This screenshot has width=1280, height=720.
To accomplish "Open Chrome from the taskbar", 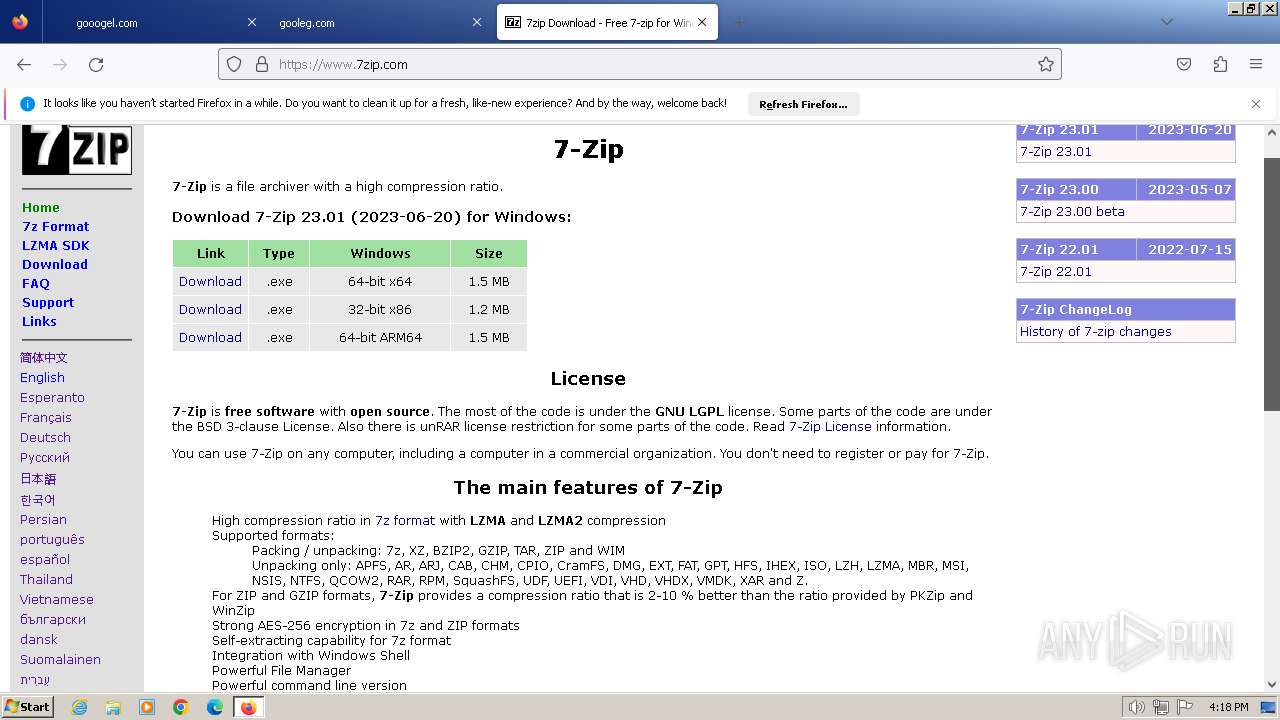I will [x=181, y=707].
